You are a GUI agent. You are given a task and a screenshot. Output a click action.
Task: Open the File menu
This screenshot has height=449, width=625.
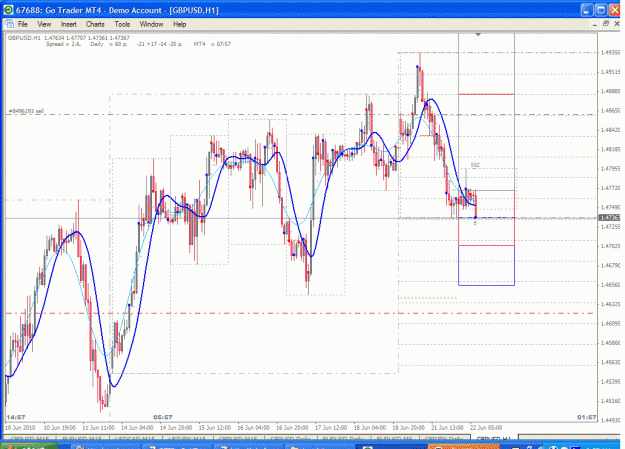[22, 24]
